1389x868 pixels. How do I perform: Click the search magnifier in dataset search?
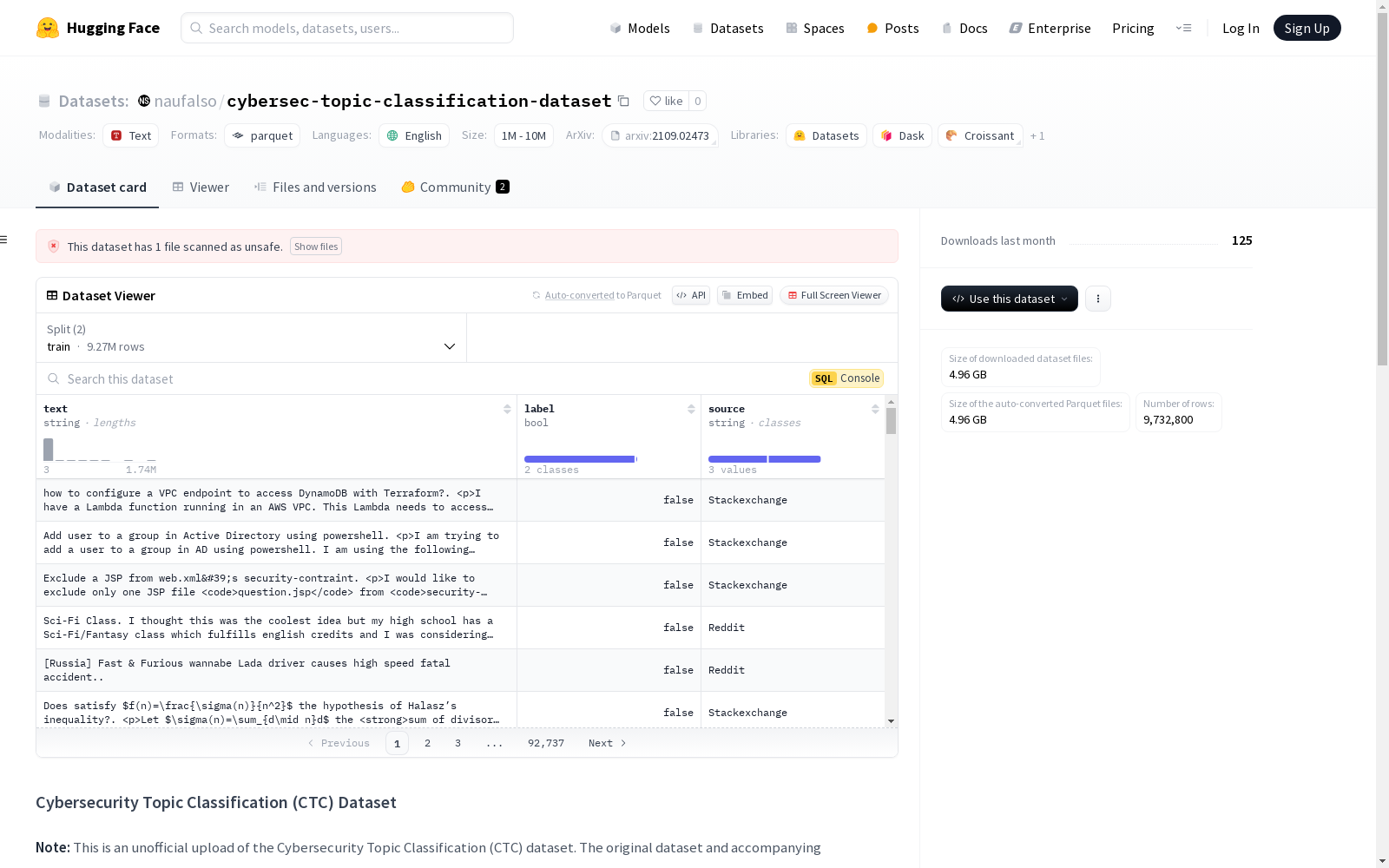click(54, 378)
